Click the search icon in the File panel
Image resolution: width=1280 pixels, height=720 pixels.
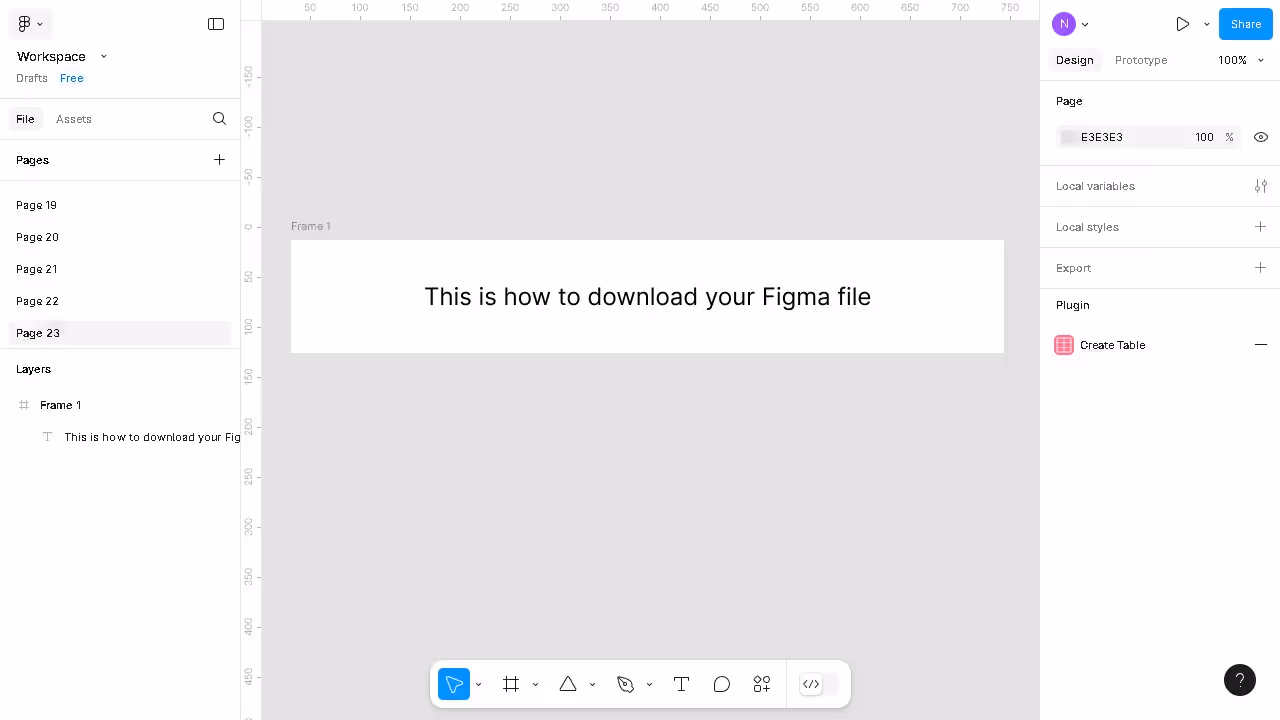click(x=219, y=119)
